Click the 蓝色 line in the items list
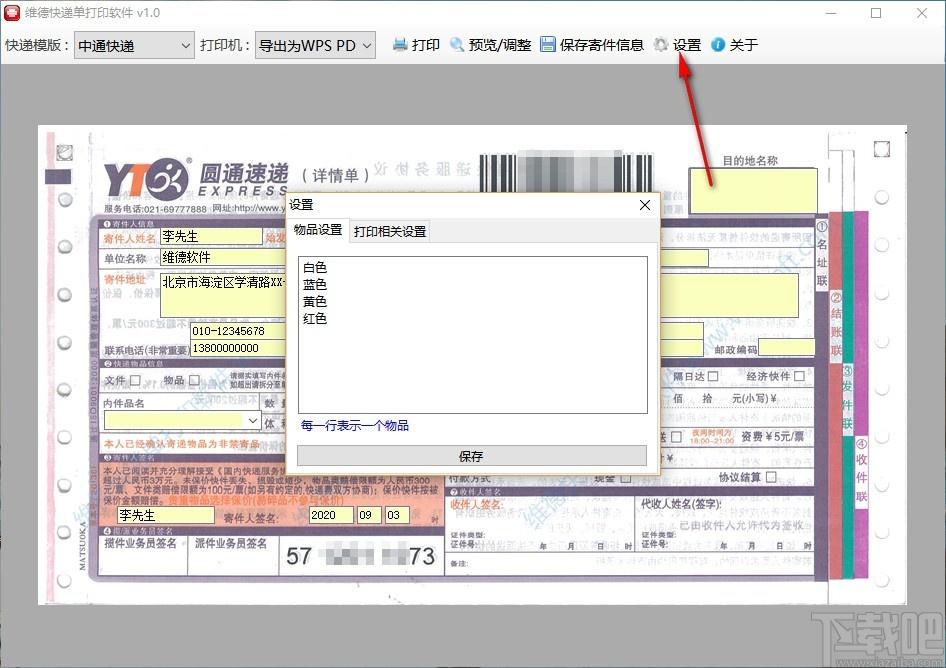946x668 pixels. click(315, 285)
